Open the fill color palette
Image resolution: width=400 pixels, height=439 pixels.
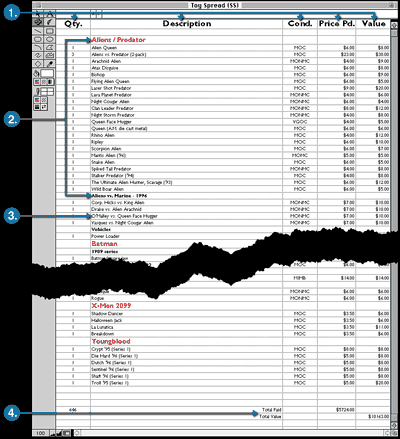coord(37,82)
